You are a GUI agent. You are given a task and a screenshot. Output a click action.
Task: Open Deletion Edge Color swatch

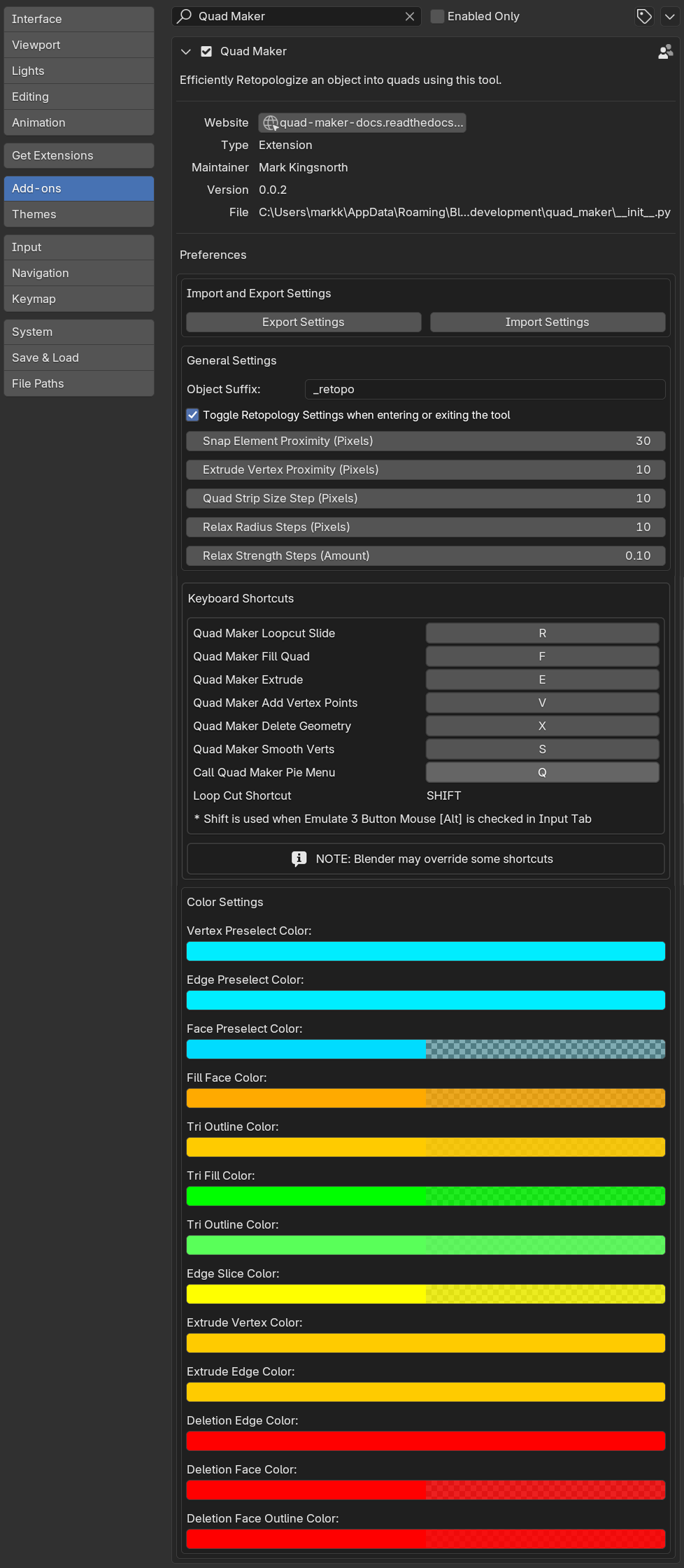[x=426, y=1441]
